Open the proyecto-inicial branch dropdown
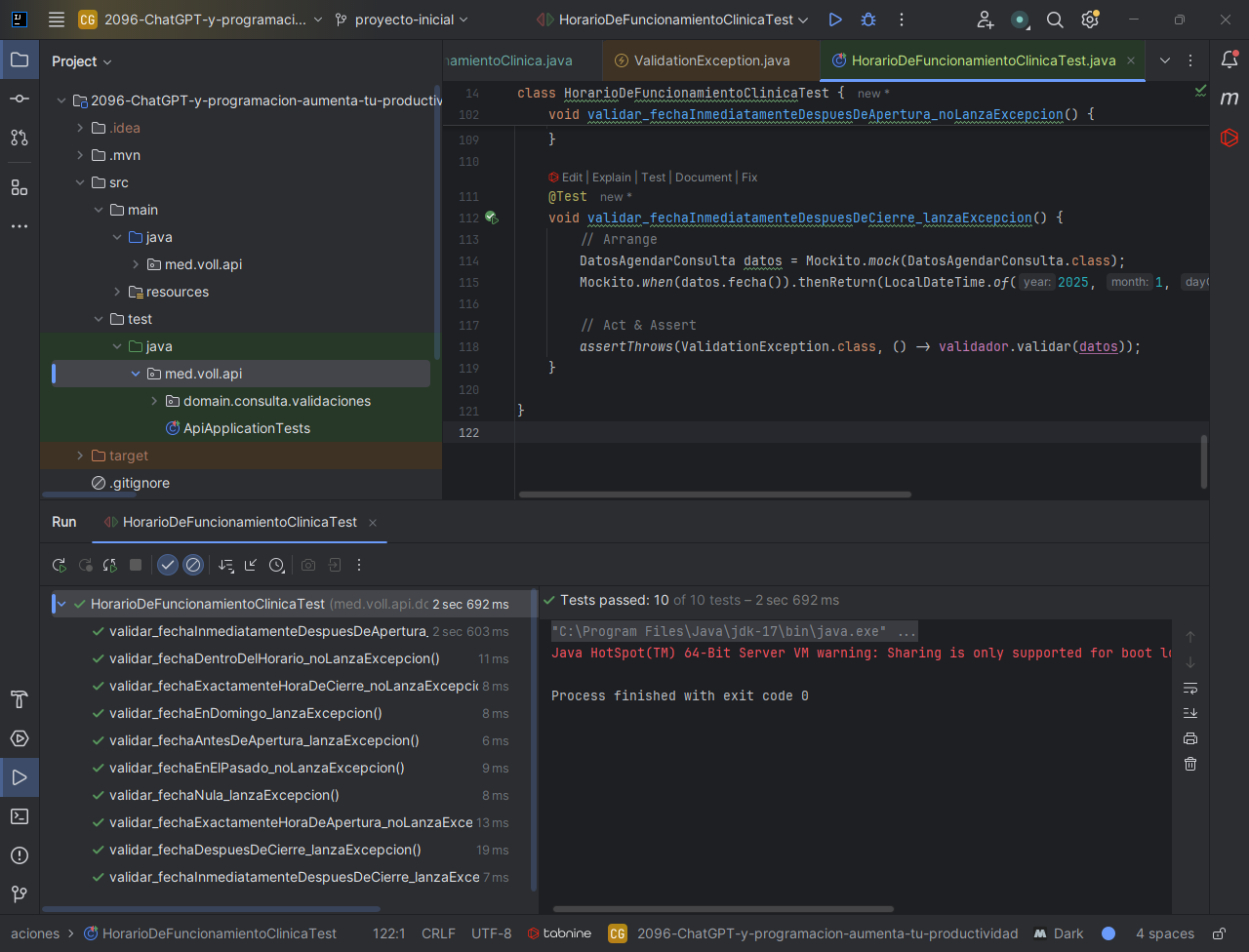Image resolution: width=1249 pixels, height=952 pixels. (x=401, y=20)
